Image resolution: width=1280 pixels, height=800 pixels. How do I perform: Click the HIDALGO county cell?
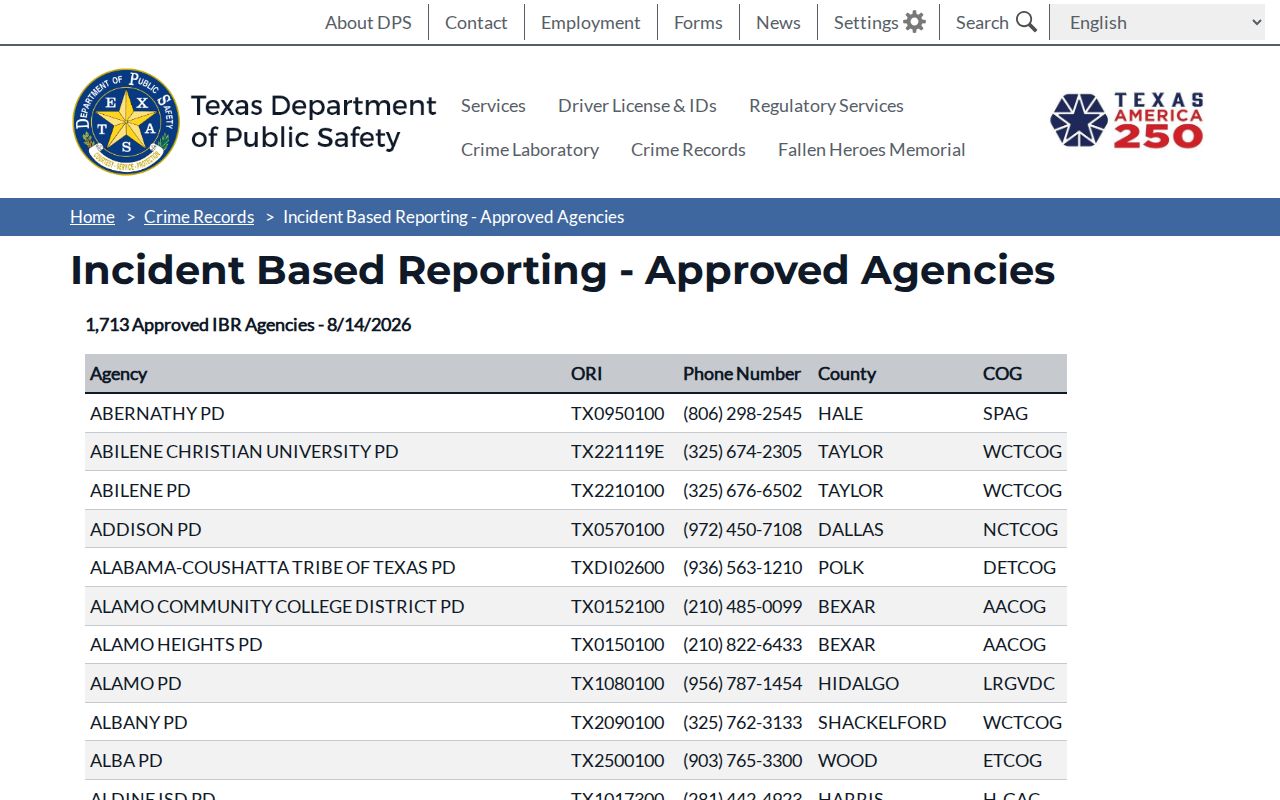click(x=858, y=683)
